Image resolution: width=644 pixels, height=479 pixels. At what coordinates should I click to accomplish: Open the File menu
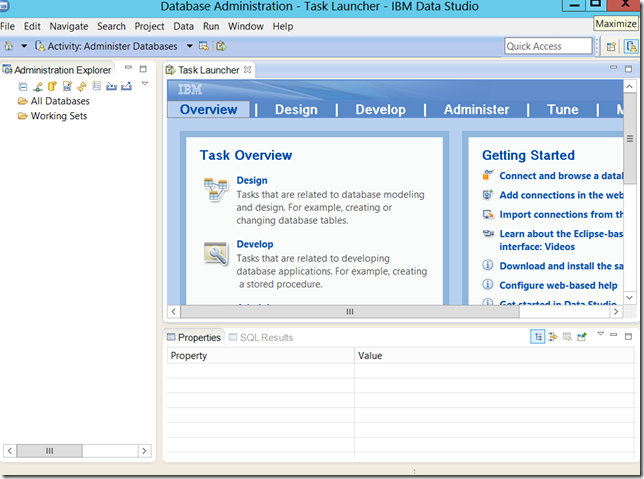point(7,26)
